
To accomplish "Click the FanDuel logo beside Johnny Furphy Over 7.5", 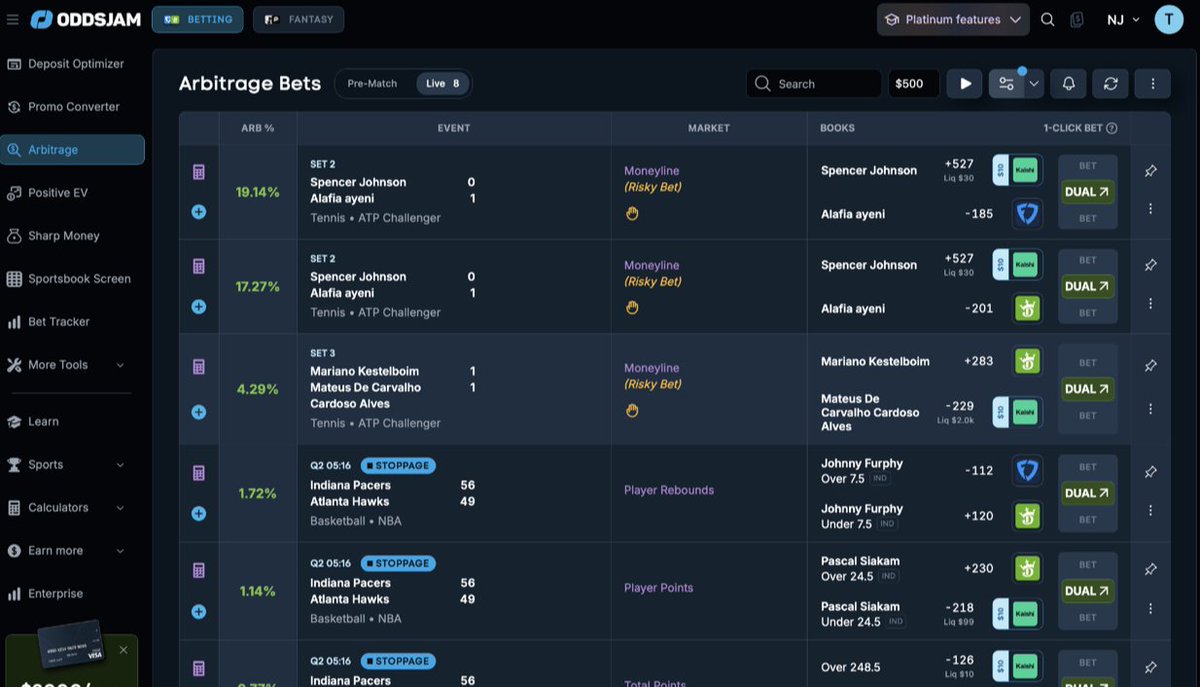I will [x=1027, y=470].
